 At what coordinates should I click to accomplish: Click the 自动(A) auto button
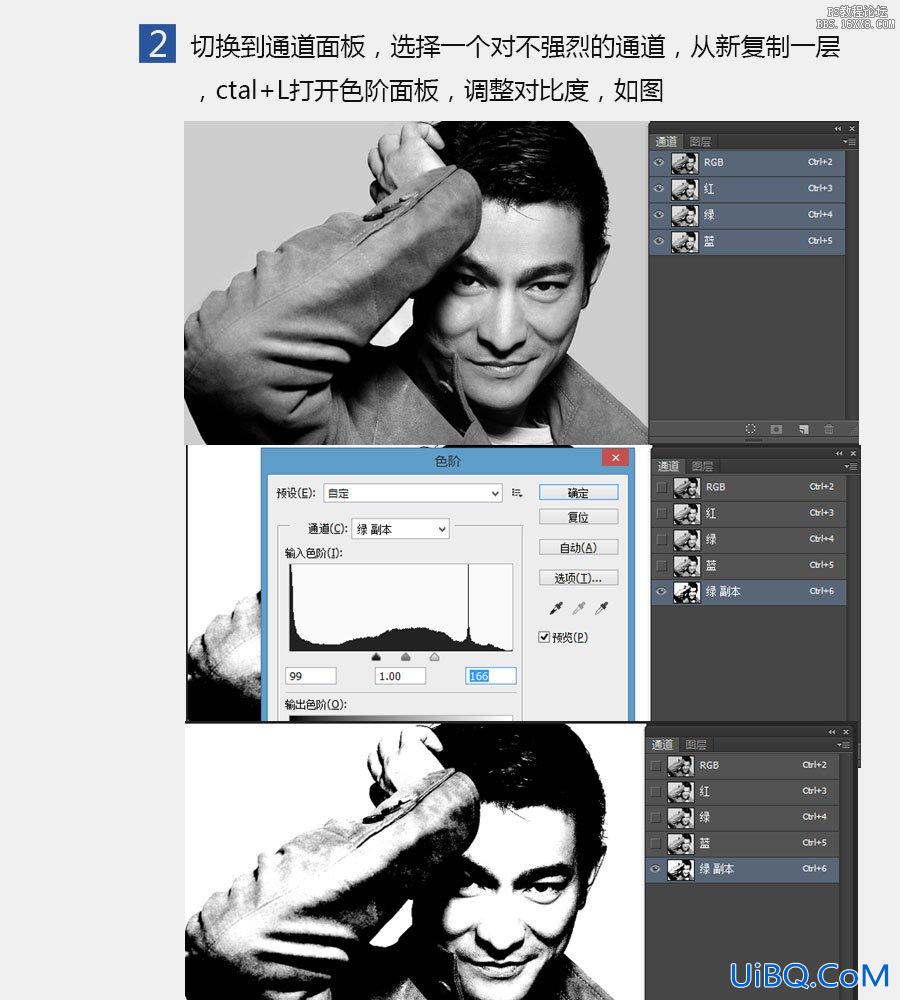pos(579,548)
